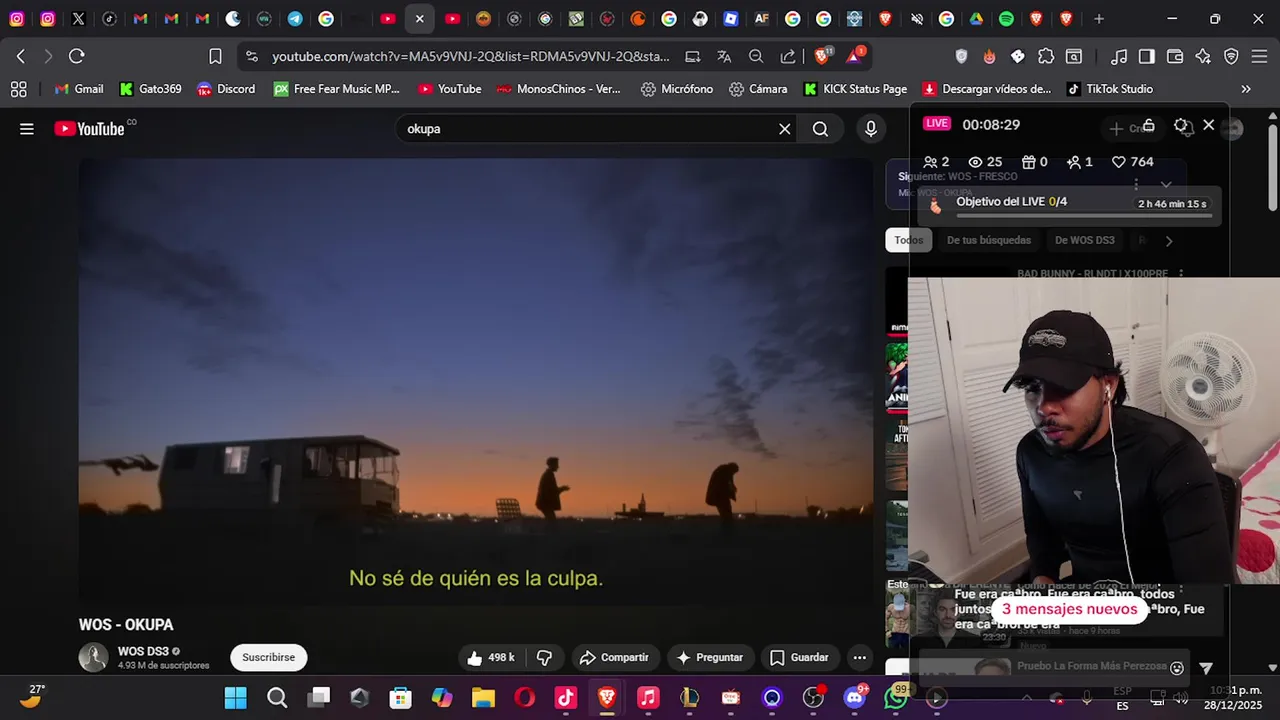
Task: Start voice search with the microphone
Action: click(x=871, y=129)
